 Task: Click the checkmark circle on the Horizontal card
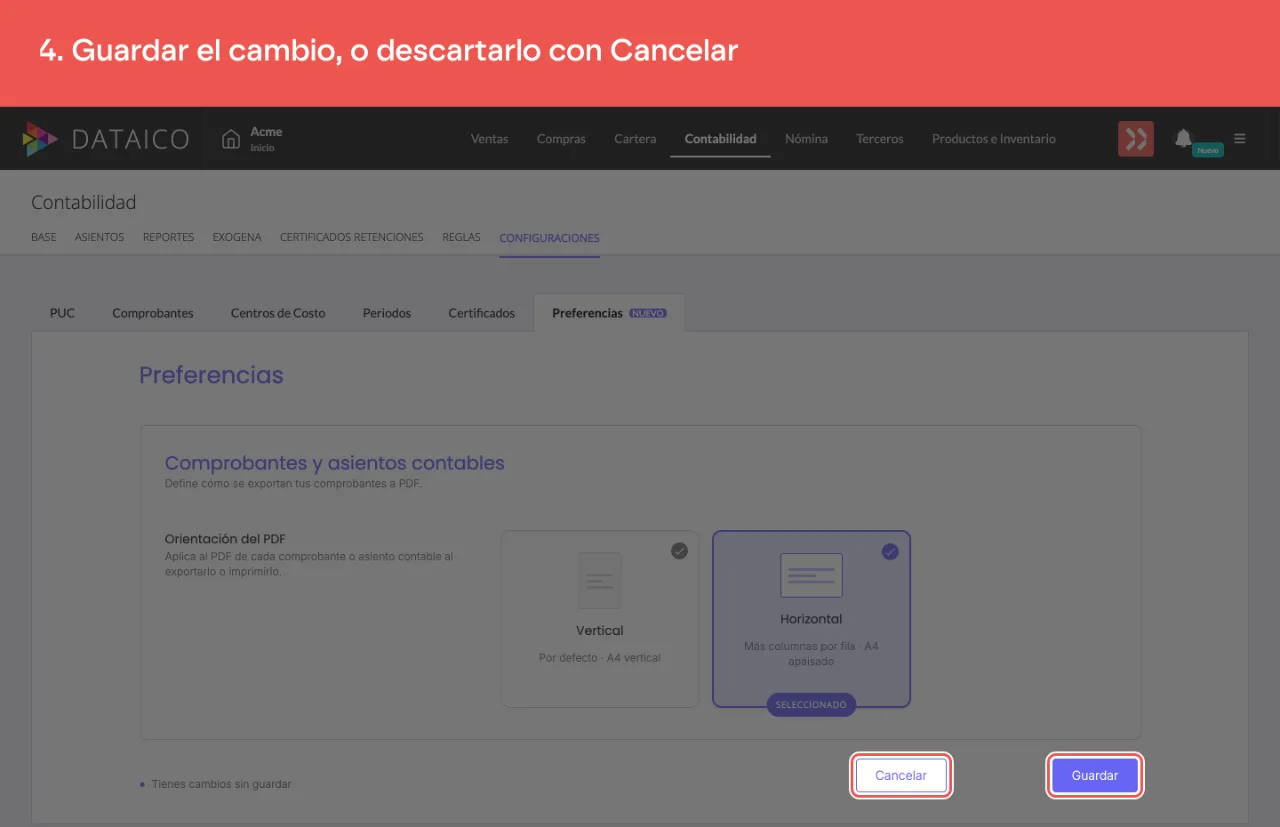click(x=890, y=551)
